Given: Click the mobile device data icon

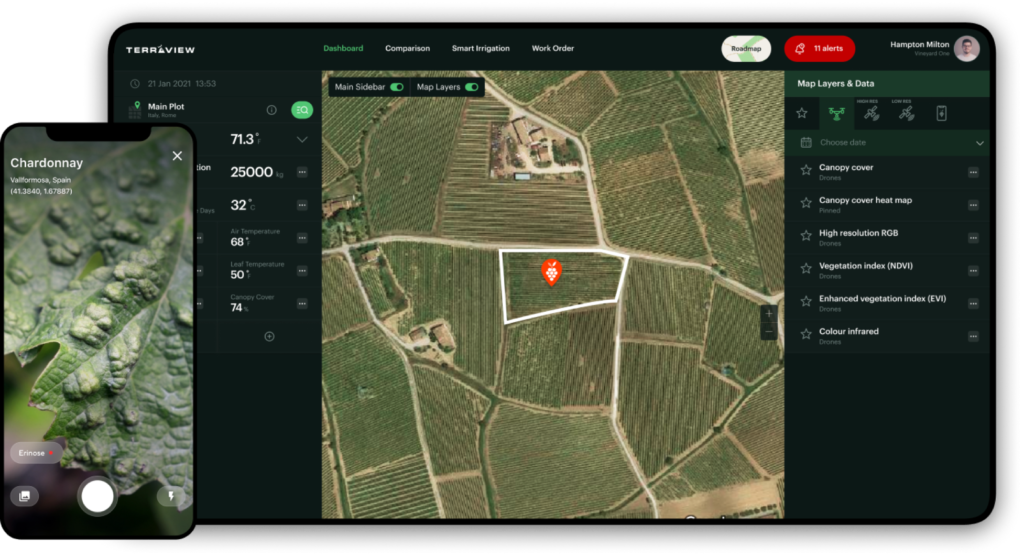Looking at the screenshot, I should click(941, 114).
